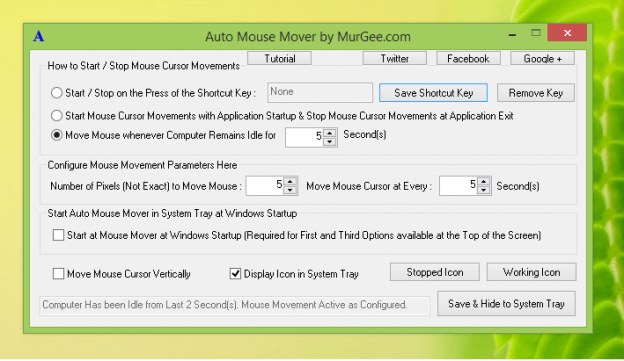624x361 pixels.
Task: Click the blue A application icon
Action: click(x=39, y=36)
